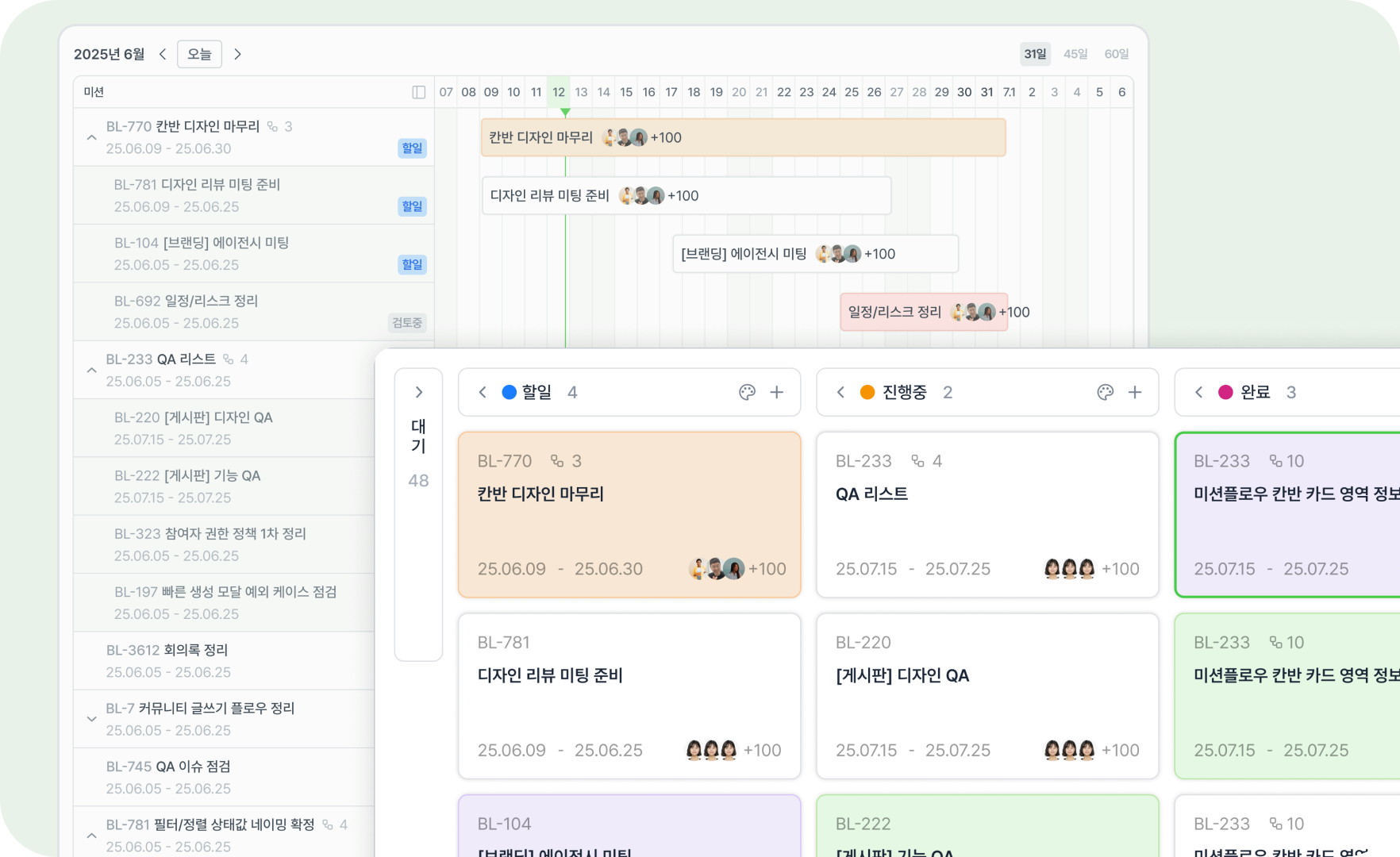Select the 일정/리스크 정리 timeline bar
The width and height of the screenshot is (1400, 857).
924,312
